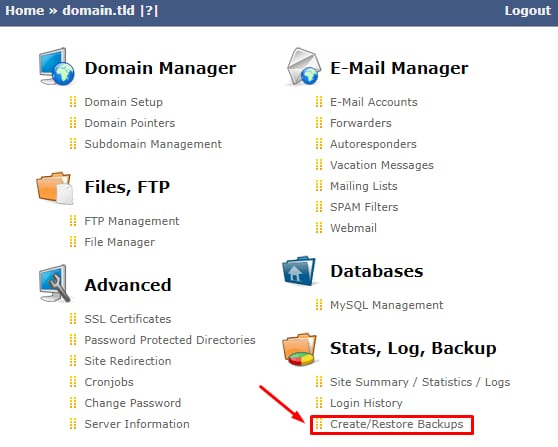
Task: Go to E-Mail Accounts
Action: (x=374, y=102)
